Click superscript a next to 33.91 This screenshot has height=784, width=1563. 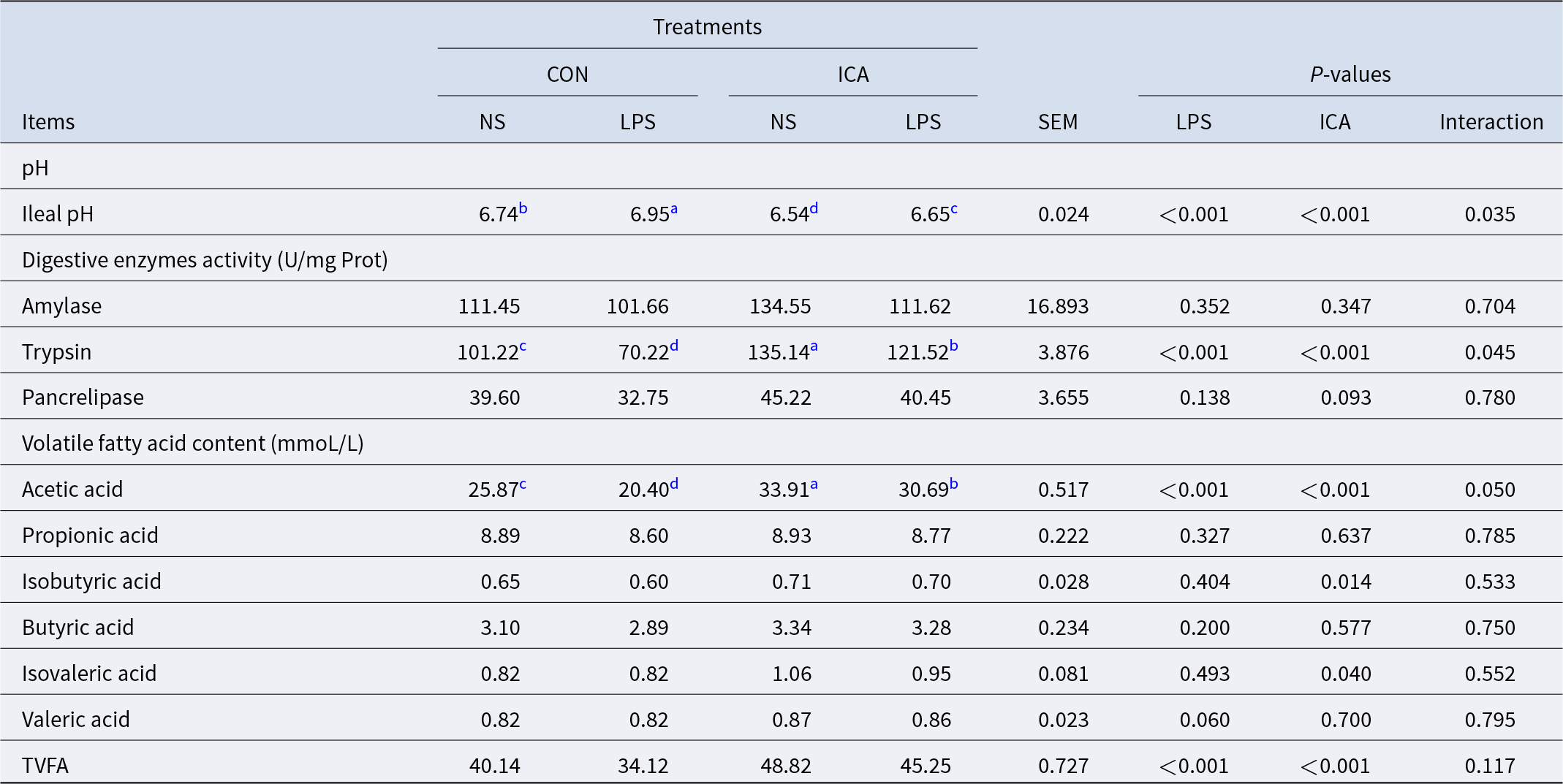pos(814,484)
